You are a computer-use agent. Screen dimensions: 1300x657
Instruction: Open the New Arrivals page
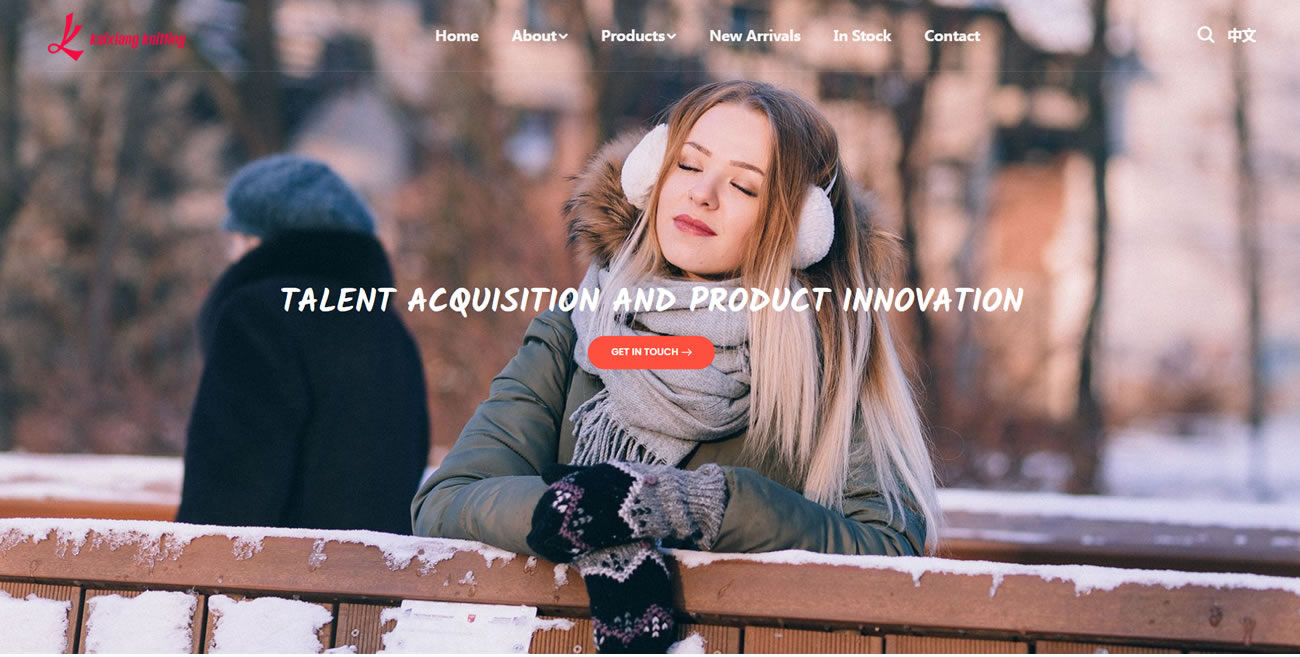755,36
